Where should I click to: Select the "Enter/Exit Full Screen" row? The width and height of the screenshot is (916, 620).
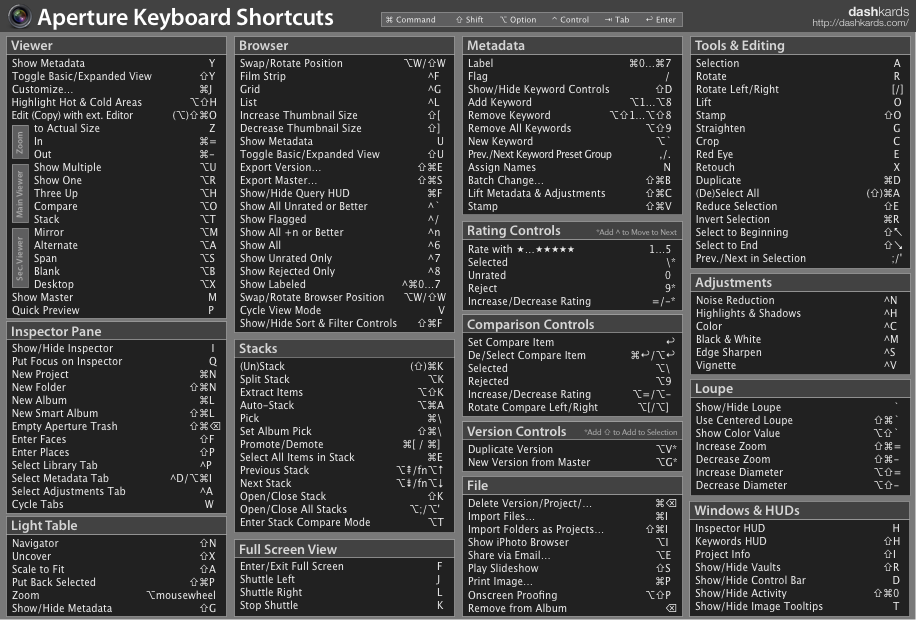click(x=342, y=566)
